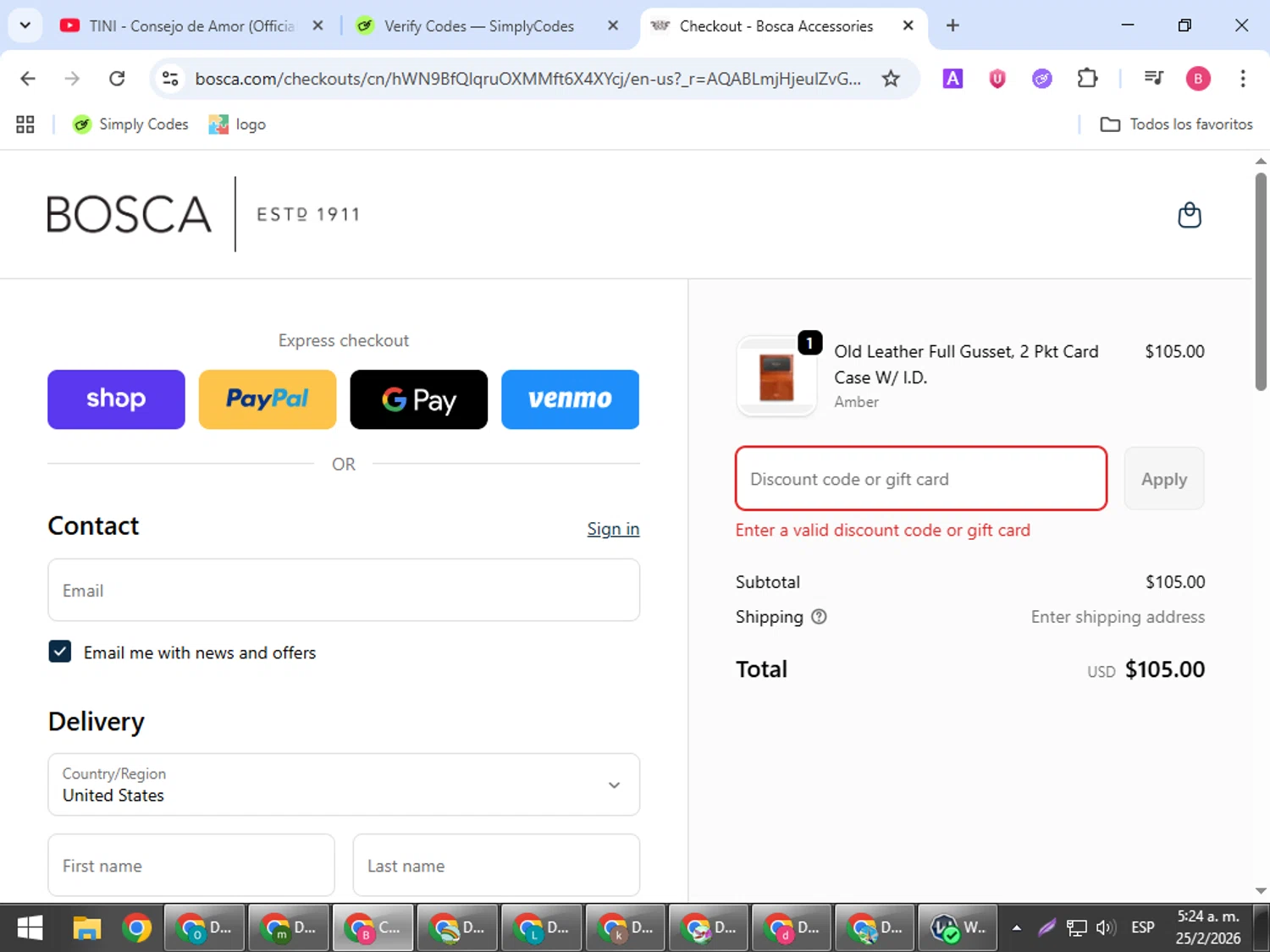The width and height of the screenshot is (1270, 952).
Task: Focus the First name field
Action: [x=191, y=865]
